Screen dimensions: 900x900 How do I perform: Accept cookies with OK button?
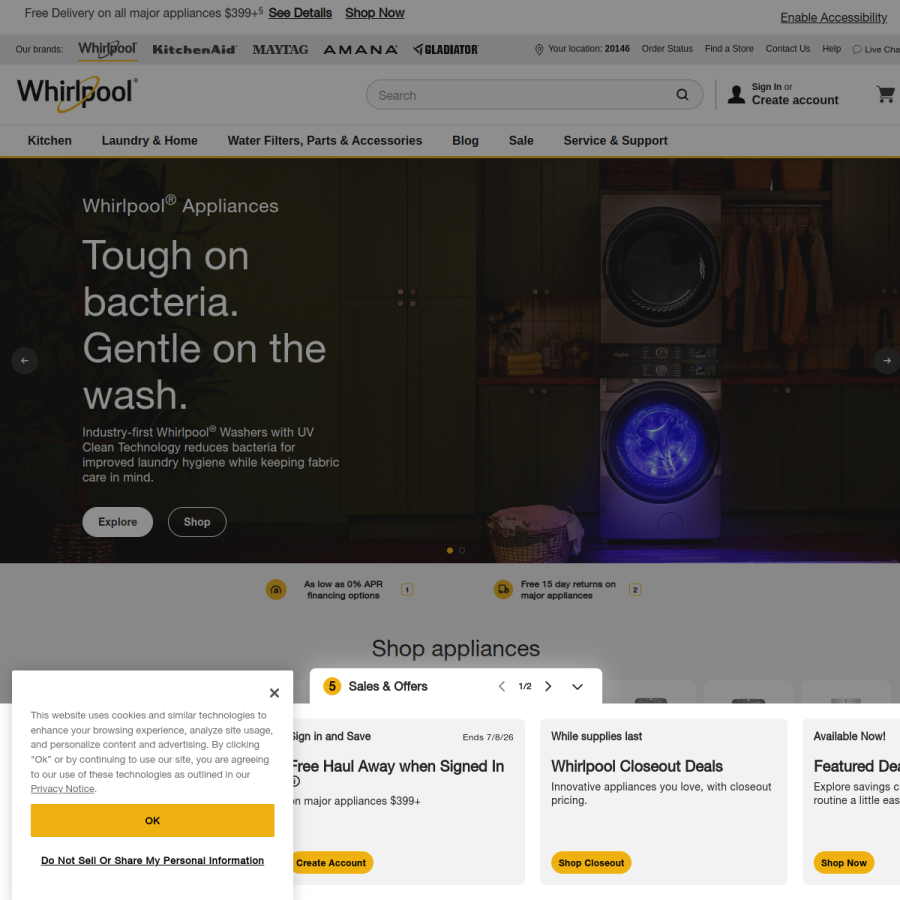coord(153,820)
